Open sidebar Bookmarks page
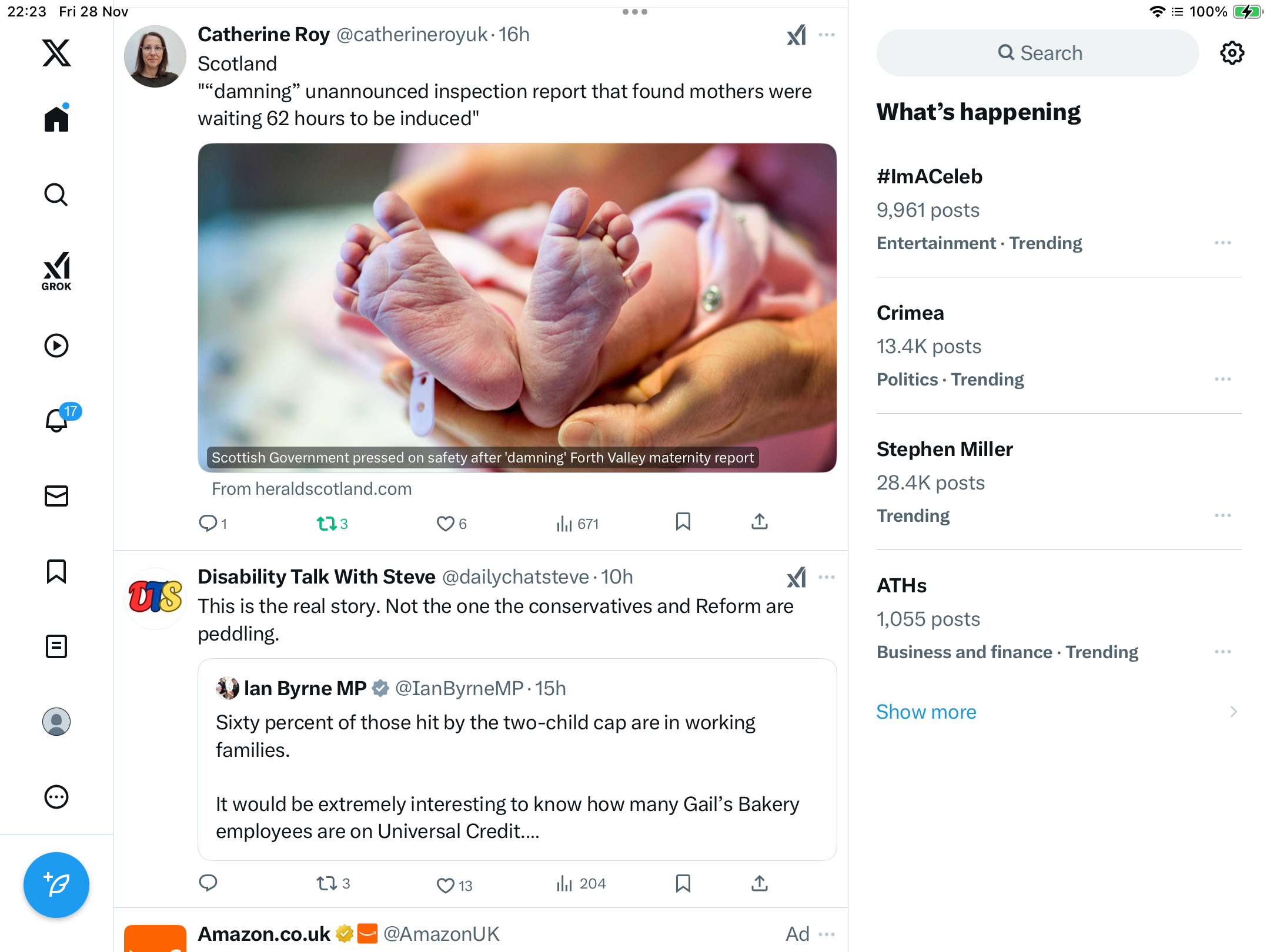 coord(56,571)
